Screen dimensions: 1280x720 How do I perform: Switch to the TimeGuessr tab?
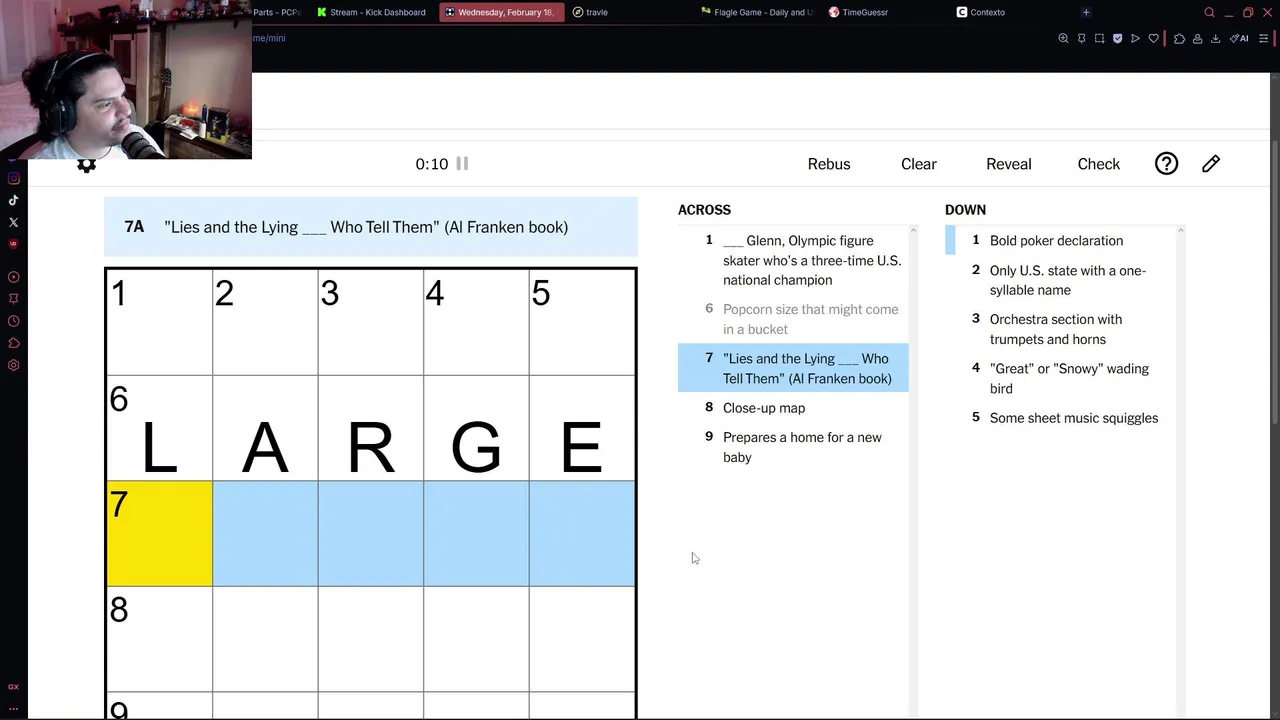click(x=858, y=12)
